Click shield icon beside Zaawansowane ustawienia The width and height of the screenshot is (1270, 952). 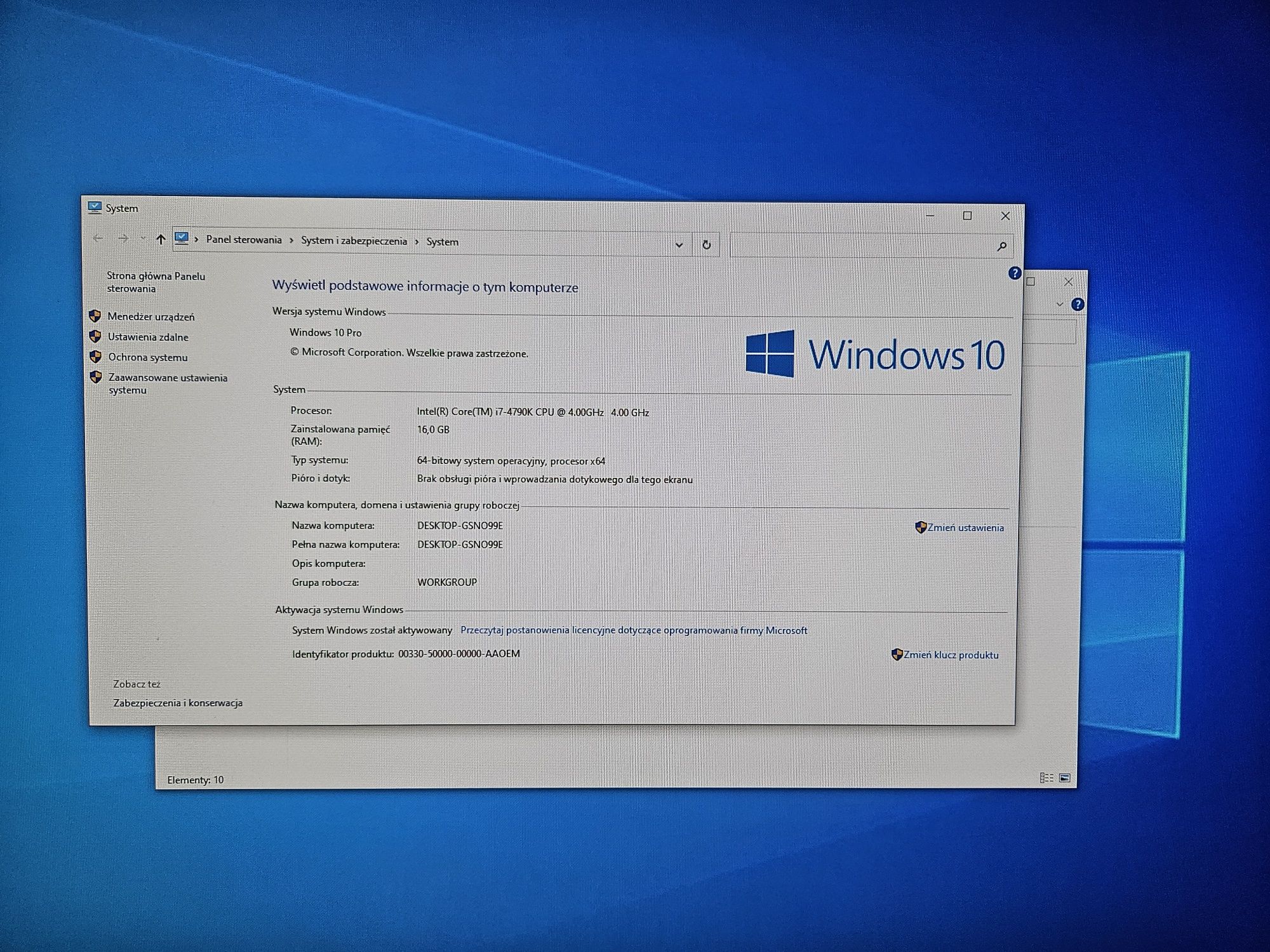point(96,377)
